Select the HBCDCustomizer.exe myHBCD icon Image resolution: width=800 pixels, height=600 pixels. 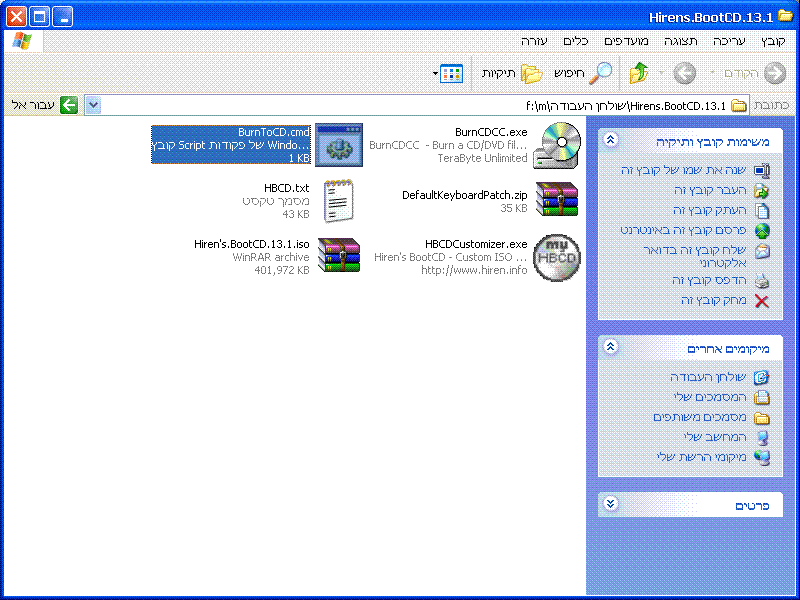pos(557,257)
